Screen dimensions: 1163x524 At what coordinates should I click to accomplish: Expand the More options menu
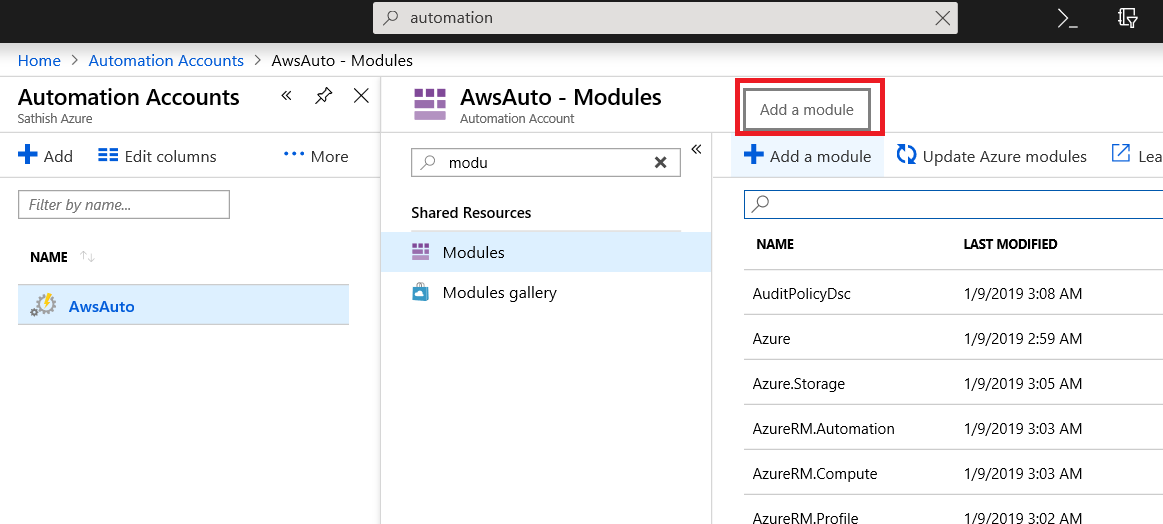pyautogui.click(x=316, y=156)
